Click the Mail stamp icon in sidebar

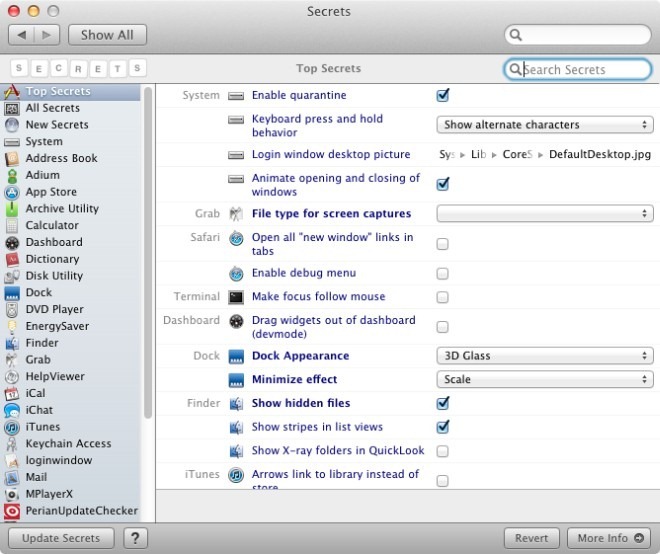point(12,478)
